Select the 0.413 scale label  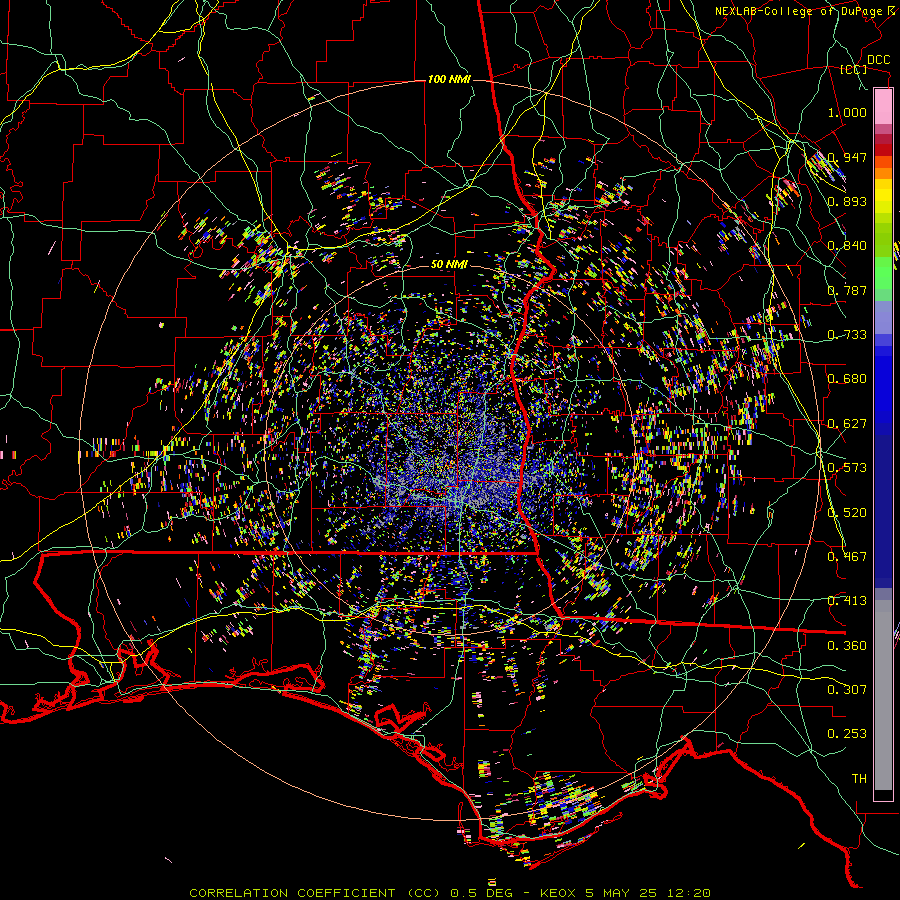point(847,601)
